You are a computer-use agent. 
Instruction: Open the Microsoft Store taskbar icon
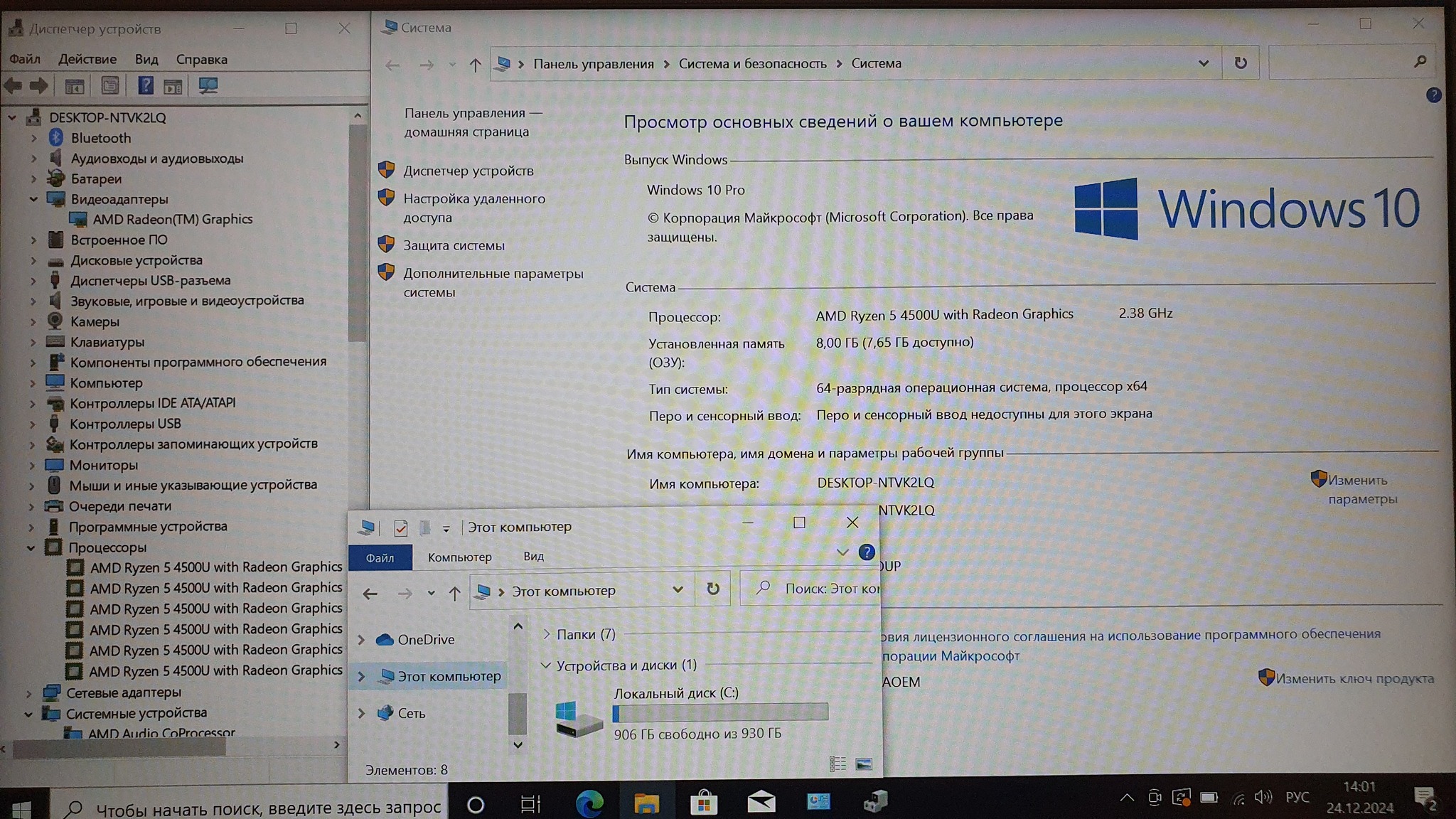(x=704, y=803)
